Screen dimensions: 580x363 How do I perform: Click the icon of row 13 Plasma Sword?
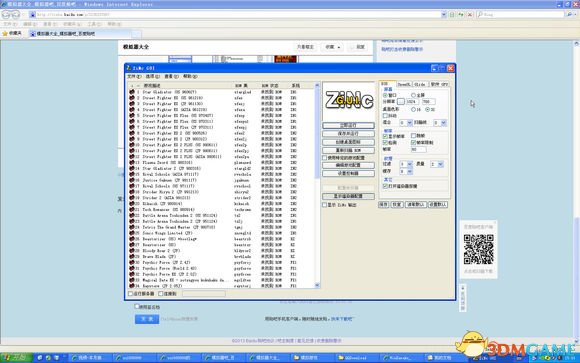pos(132,162)
